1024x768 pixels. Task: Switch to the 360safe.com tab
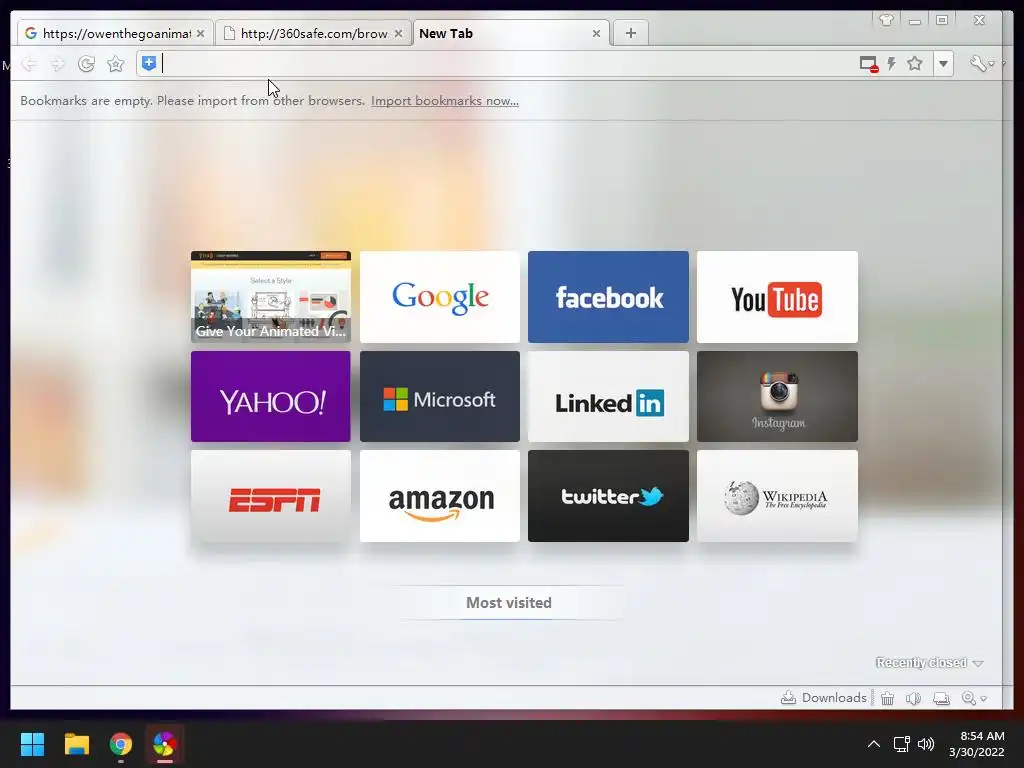click(x=313, y=33)
